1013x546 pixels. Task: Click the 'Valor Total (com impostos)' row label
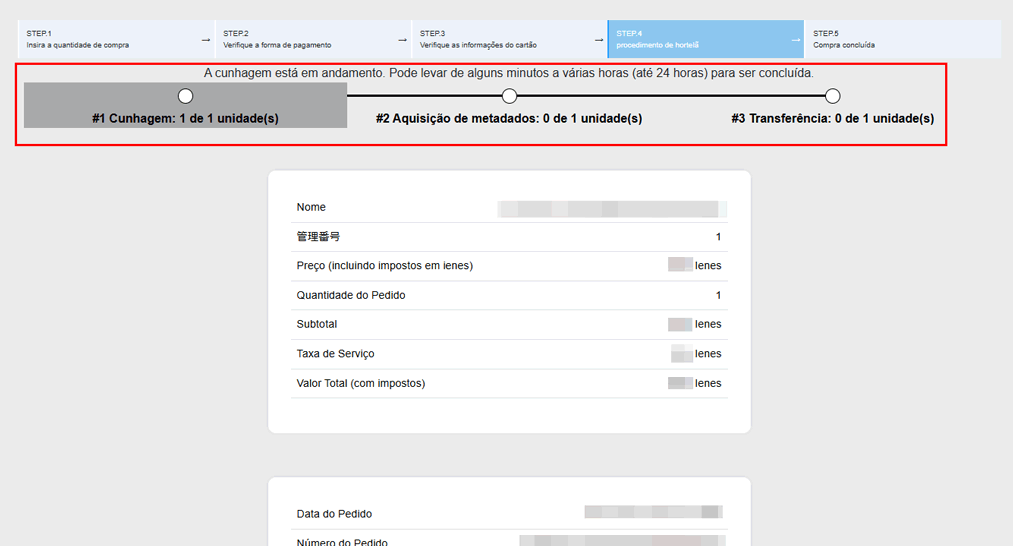pos(360,383)
